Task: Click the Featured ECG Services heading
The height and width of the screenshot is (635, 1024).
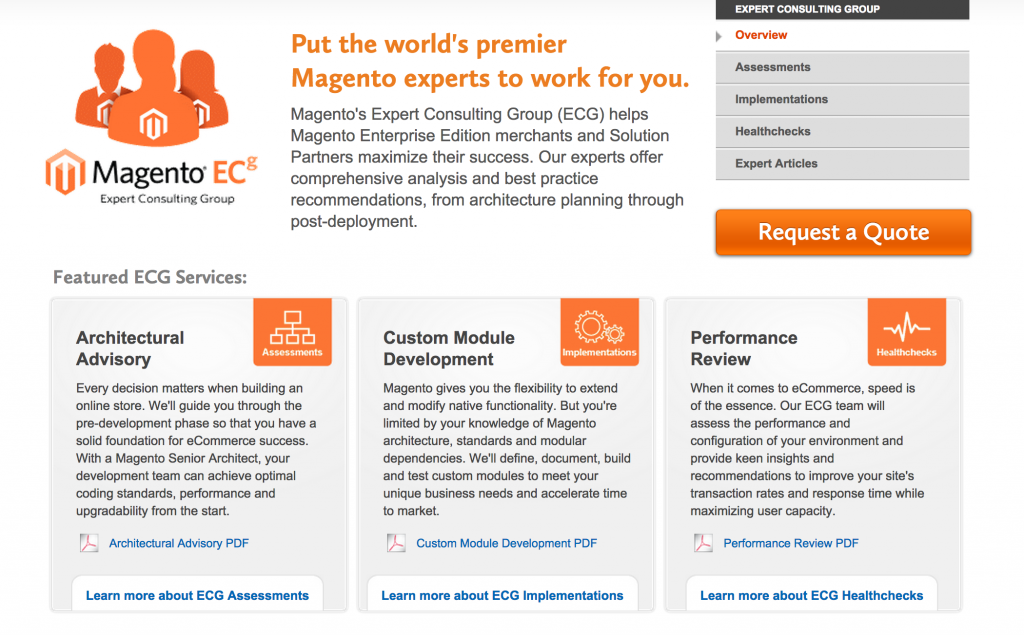Action: coord(150,277)
